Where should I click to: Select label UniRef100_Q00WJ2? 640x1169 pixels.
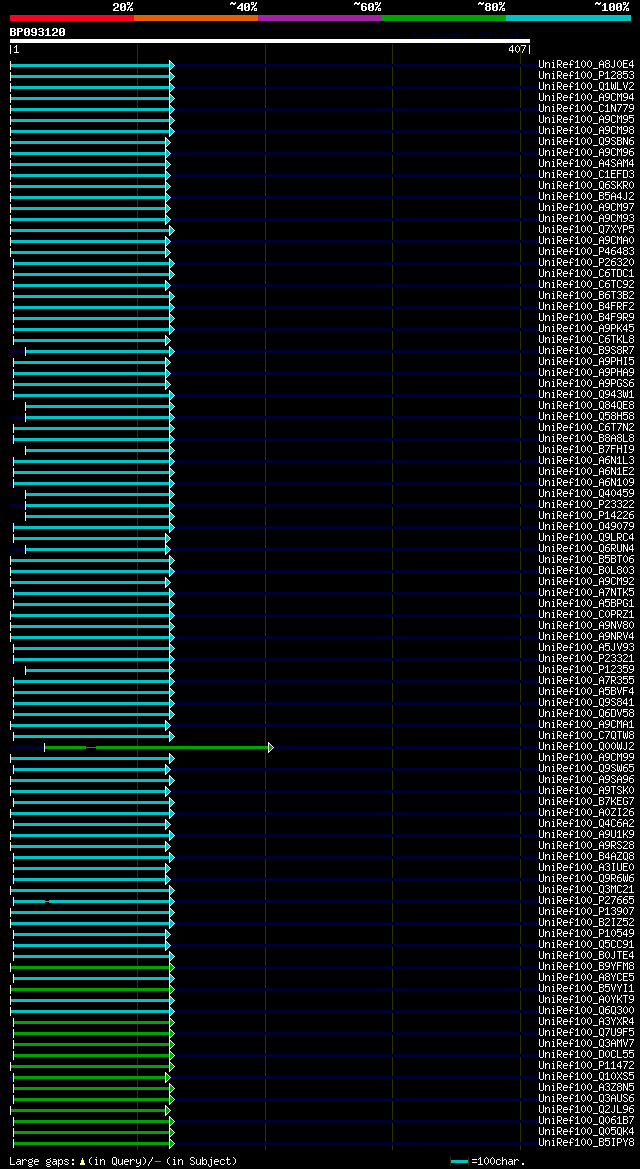point(586,746)
